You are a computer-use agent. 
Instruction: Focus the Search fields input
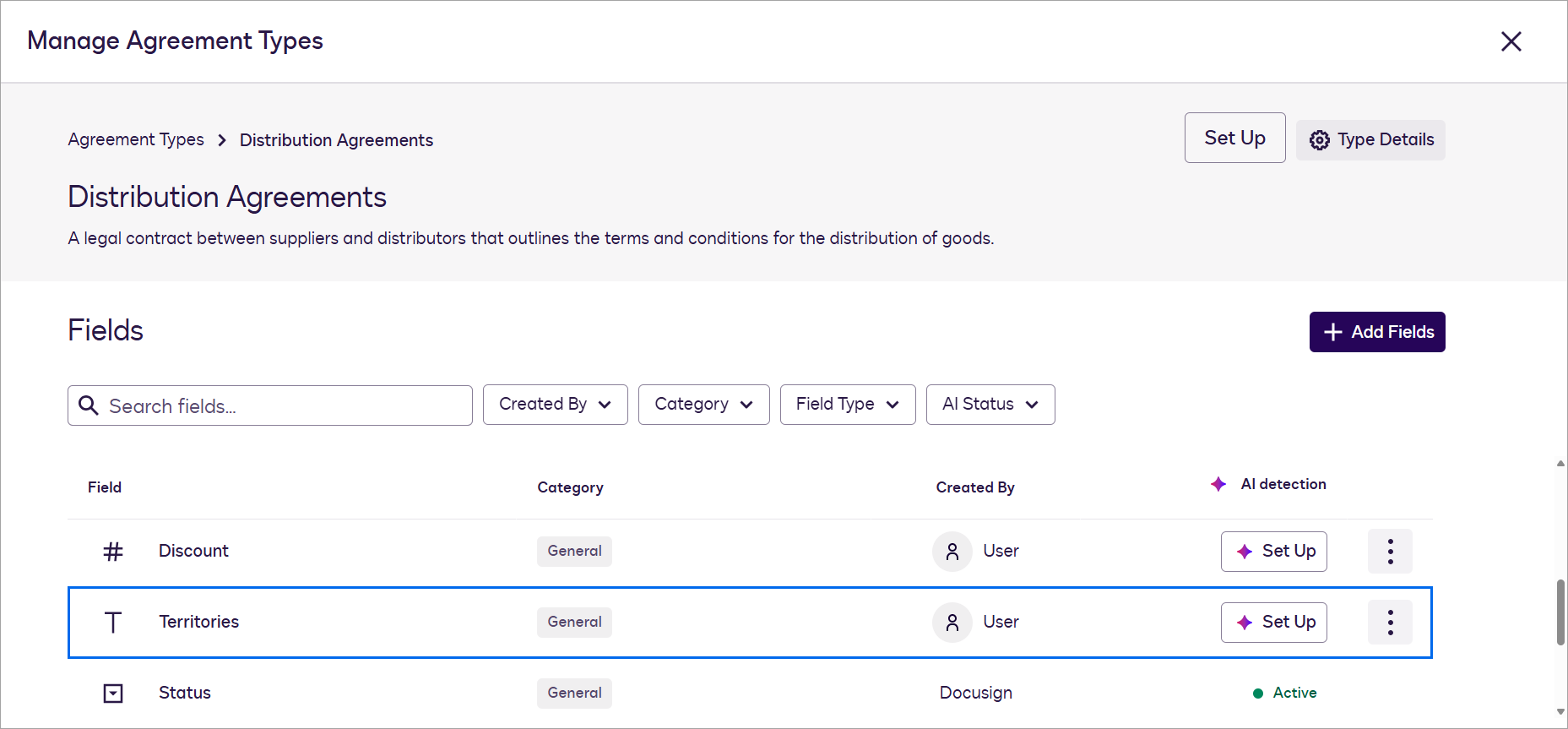(270, 405)
